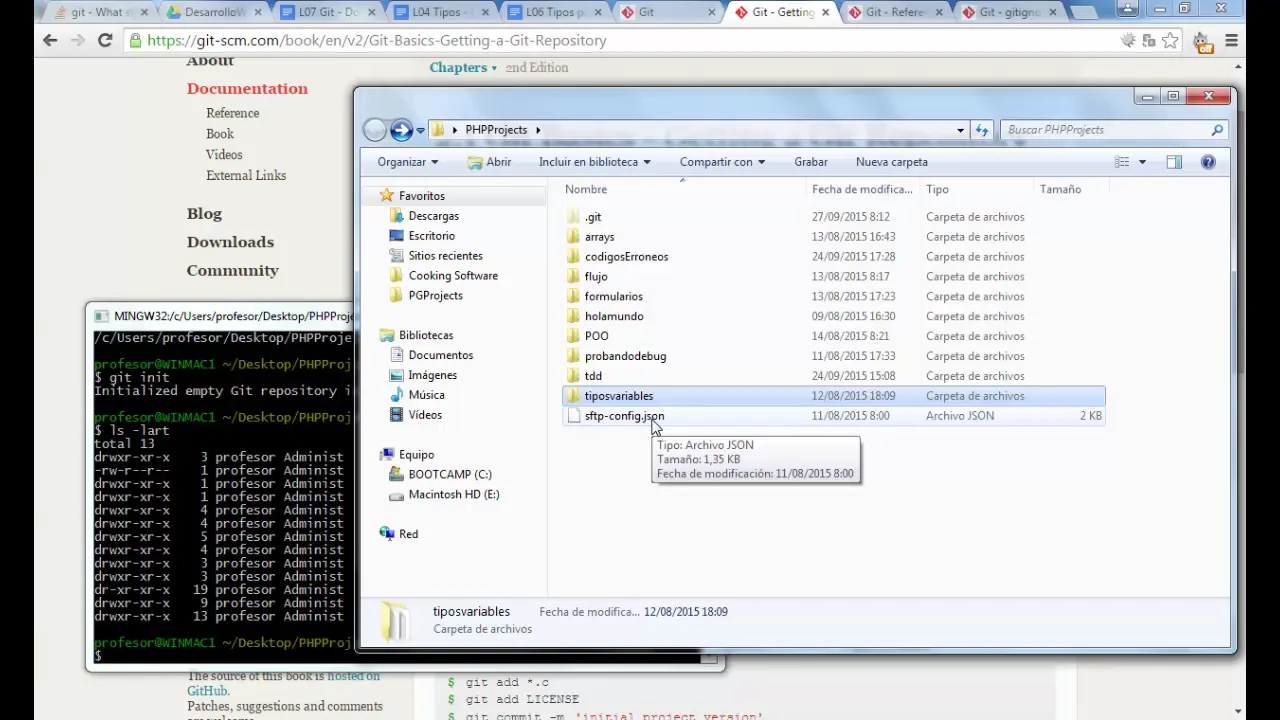The width and height of the screenshot is (1280, 720).
Task: Open the Chrome hamburger menu
Action: pos(1231,41)
